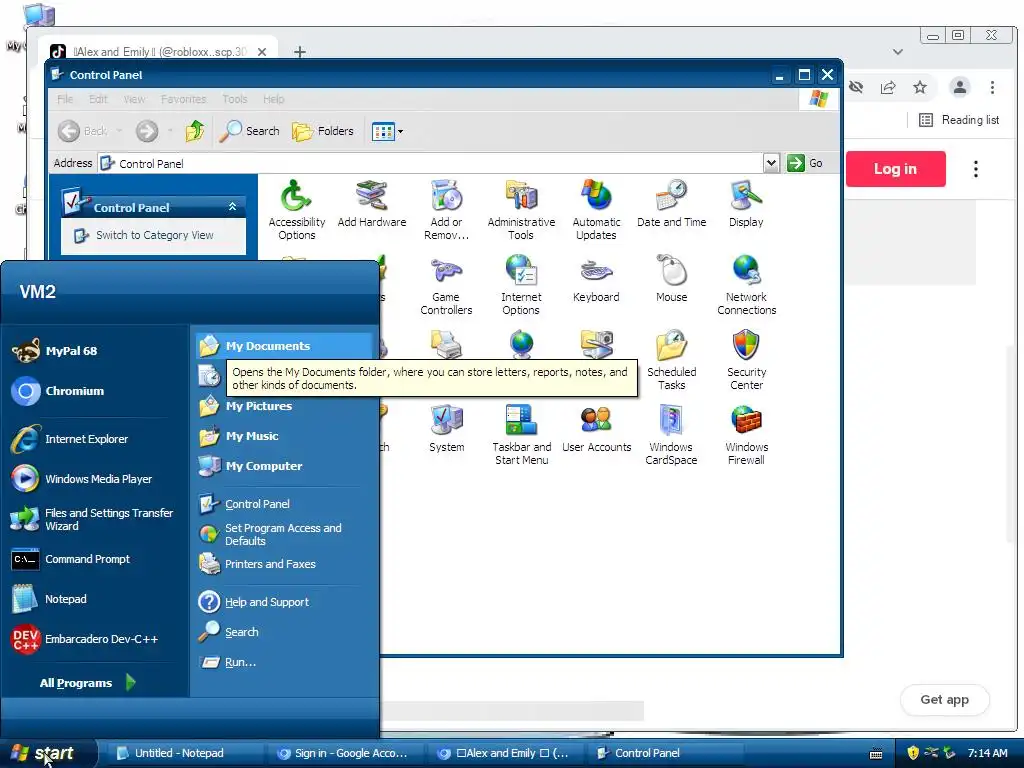Viewport: 1024px width, 768px height.
Task: Click the security shield tray icon
Action: pos(913,753)
